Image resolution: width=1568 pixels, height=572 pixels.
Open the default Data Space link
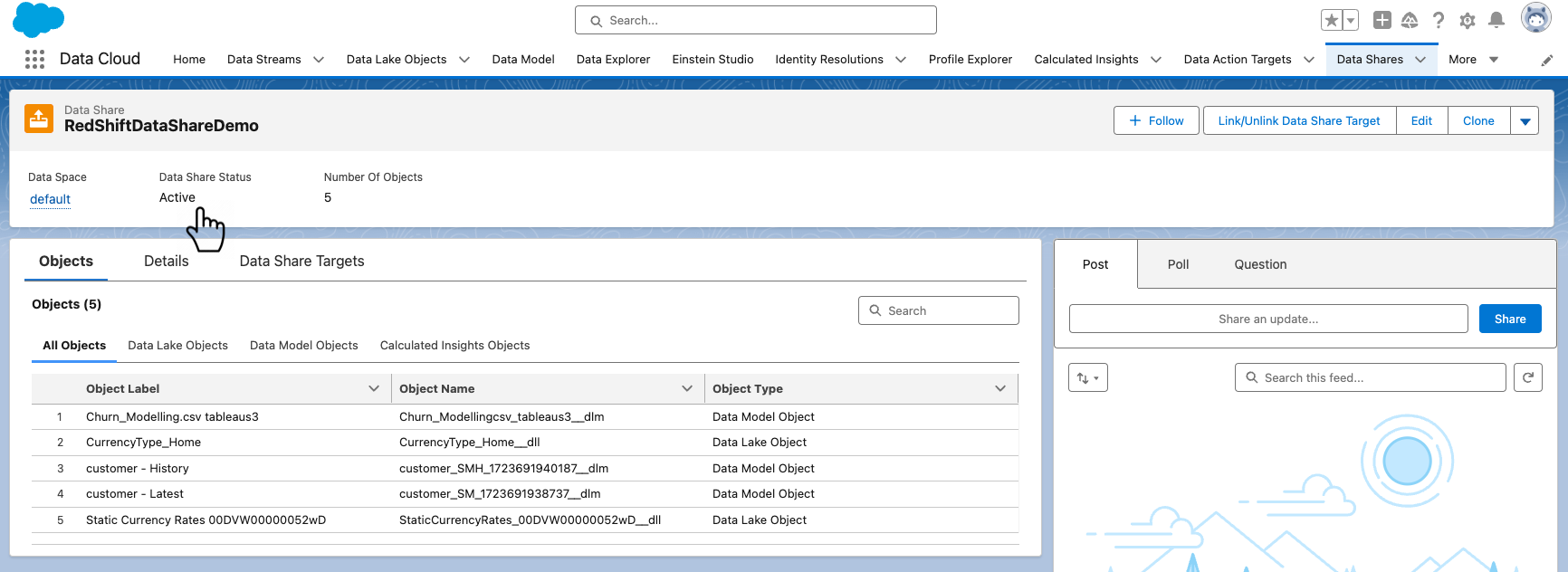coord(50,199)
